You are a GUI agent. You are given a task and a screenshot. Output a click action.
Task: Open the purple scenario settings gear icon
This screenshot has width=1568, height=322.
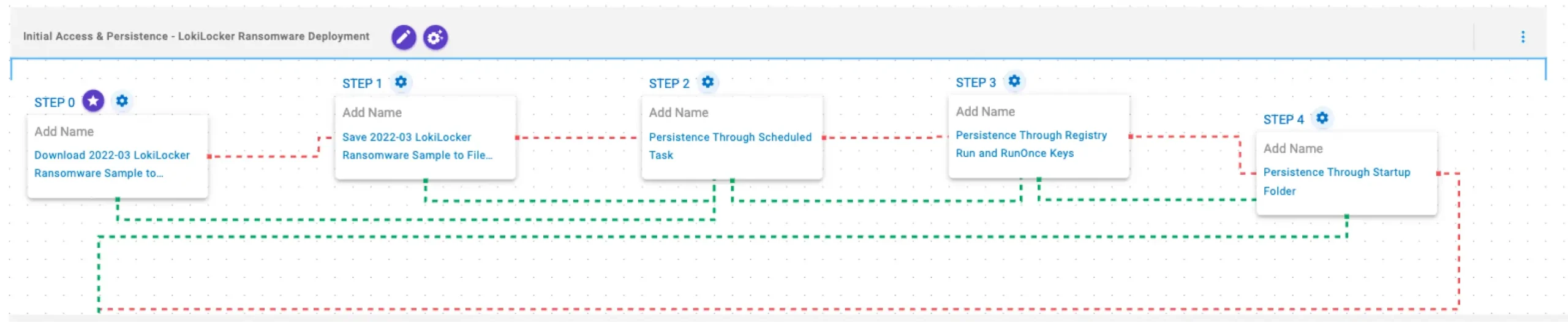pyautogui.click(x=435, y=37)
